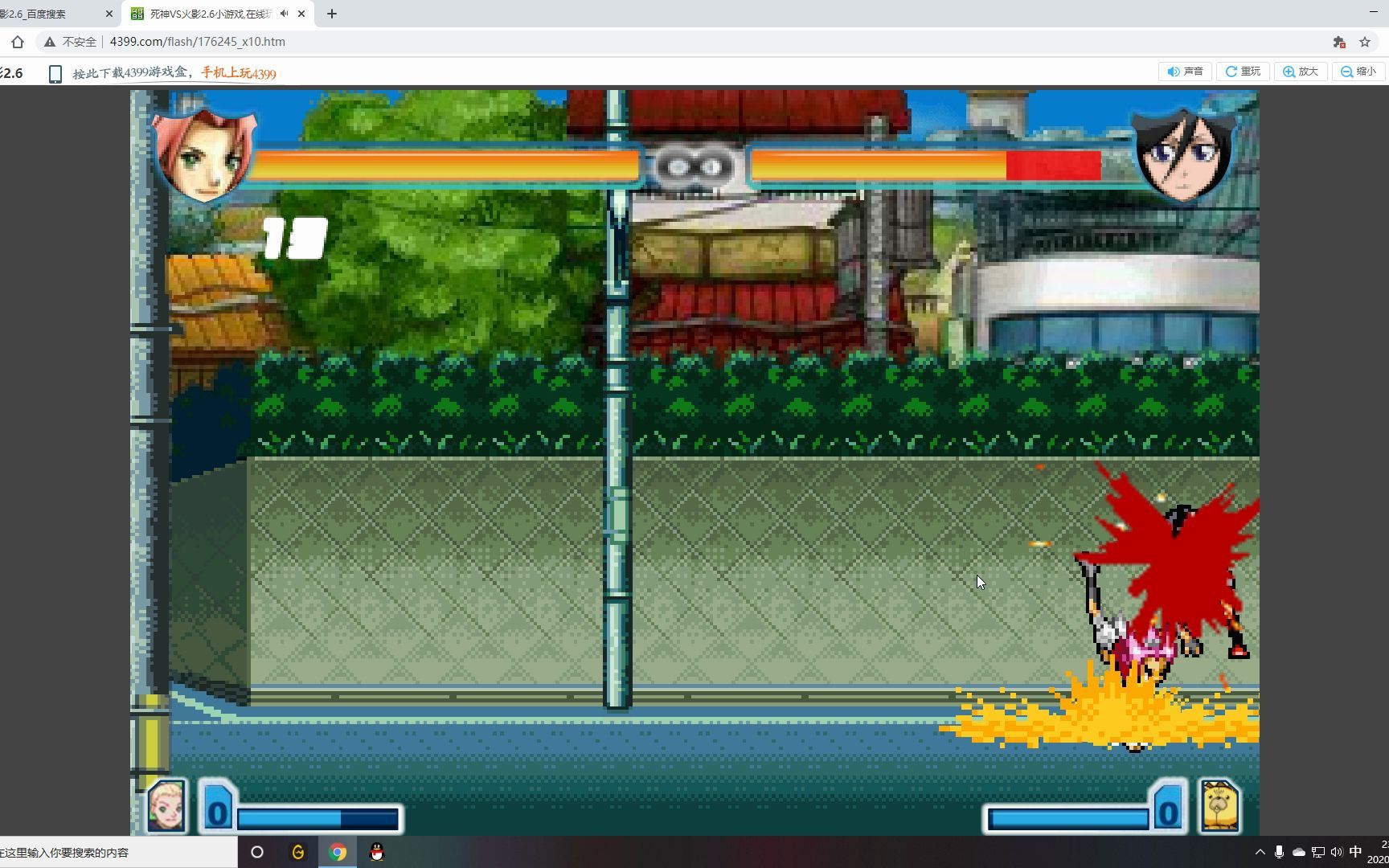
Task: Shrink the game with 缩小
Action: pos(1358,72)
